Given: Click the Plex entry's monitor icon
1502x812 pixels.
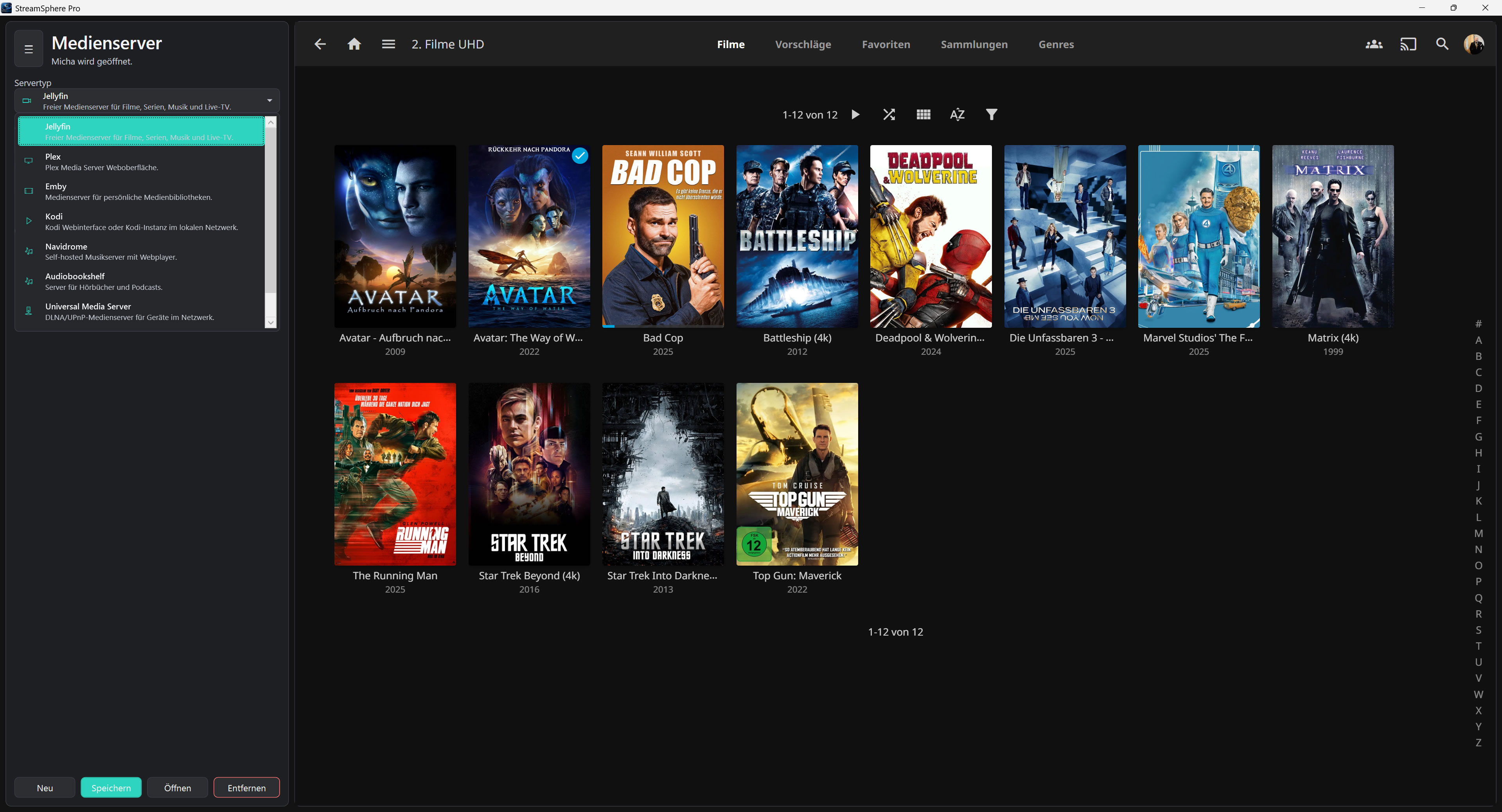Looking at the screenshot, I should pos(29,161).
